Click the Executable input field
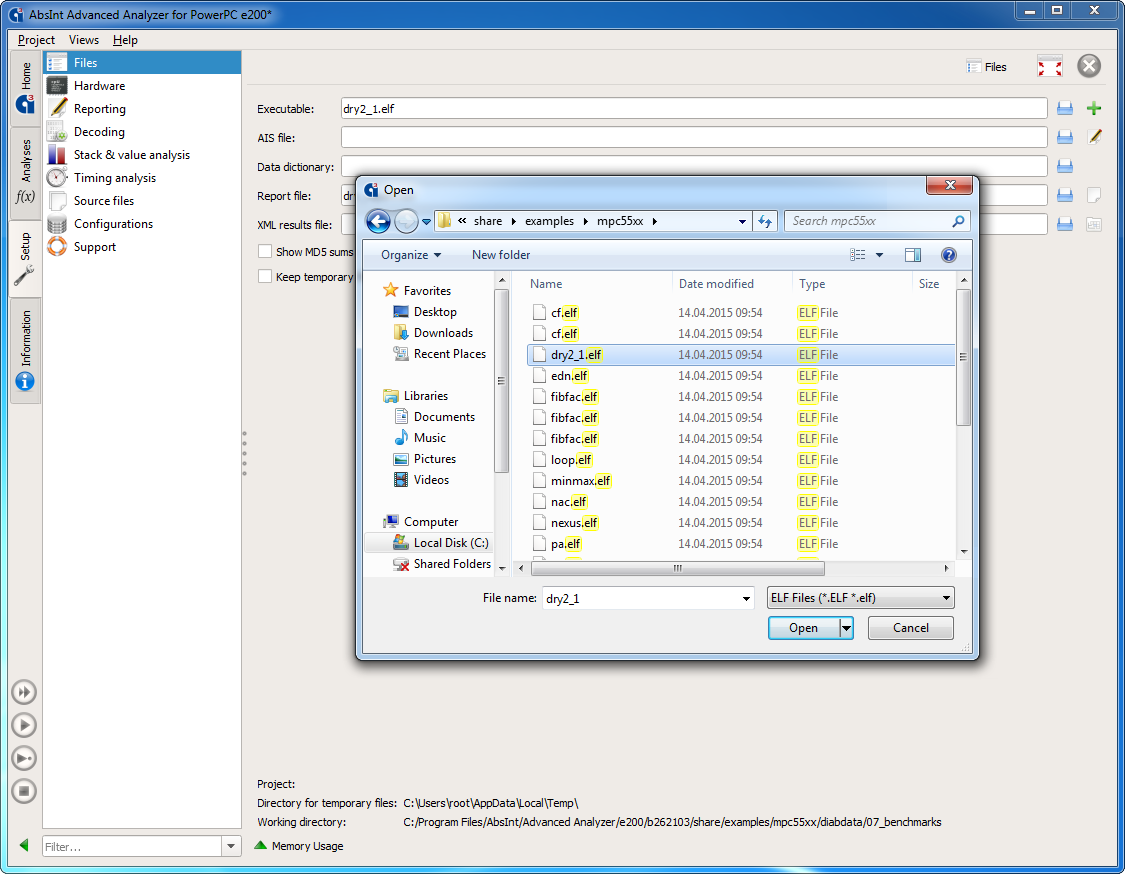This screenshot has height=874, width=1125. point(694,108)
